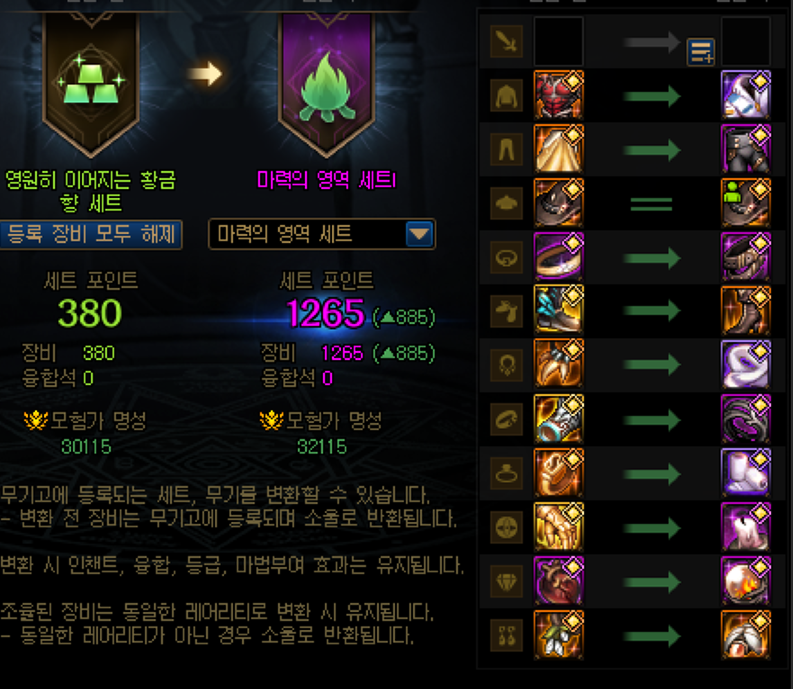The height and width of the screenshot is (689, 793).
Task: Select the red armor top equipment icon
Action: point(558,95)
